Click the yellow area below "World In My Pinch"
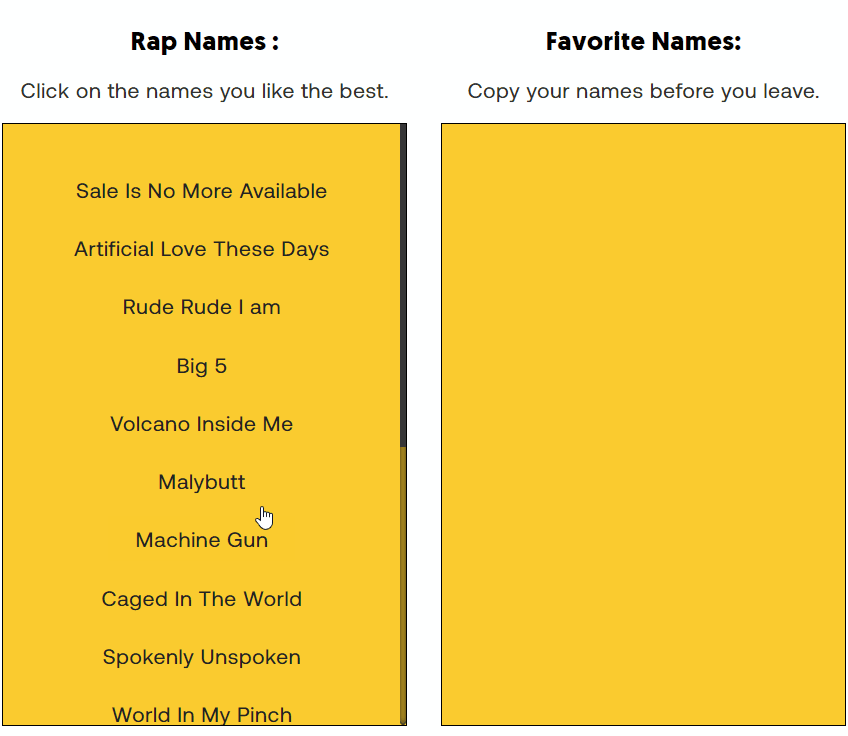The image size is (848, 736). pyautogui.click(x=201, y=727)
